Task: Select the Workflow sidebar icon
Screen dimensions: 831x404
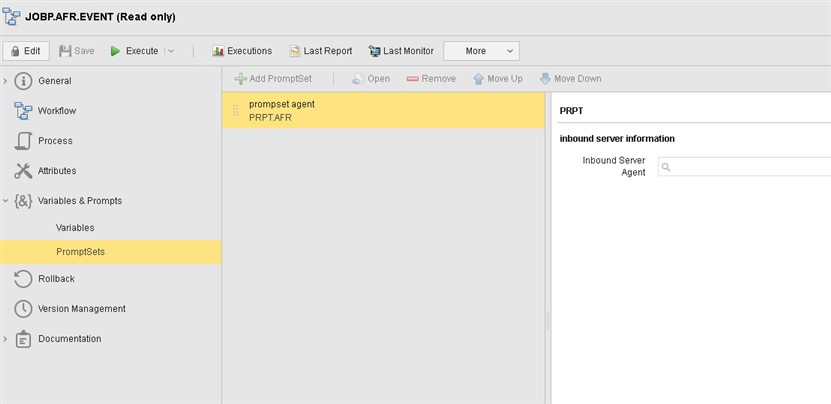Action: pyautogui.click(x=23, y=111)
